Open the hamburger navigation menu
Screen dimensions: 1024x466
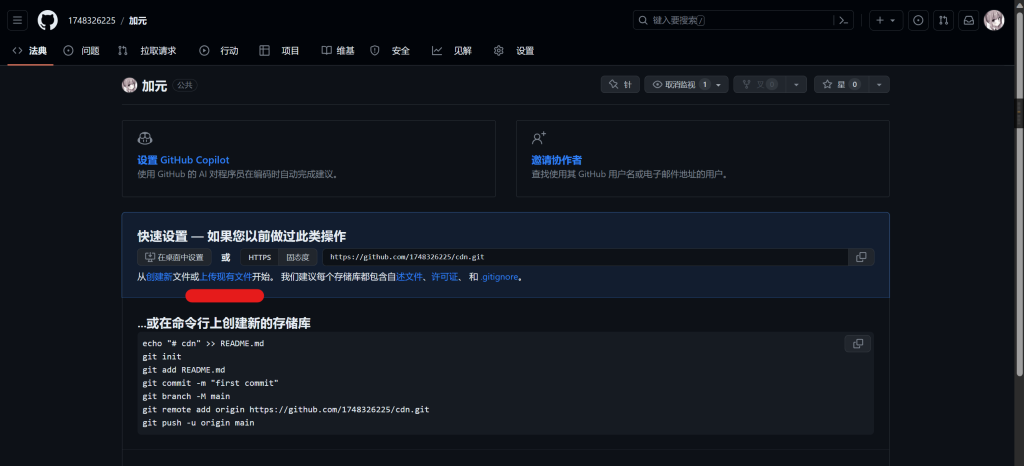[18, 20]
